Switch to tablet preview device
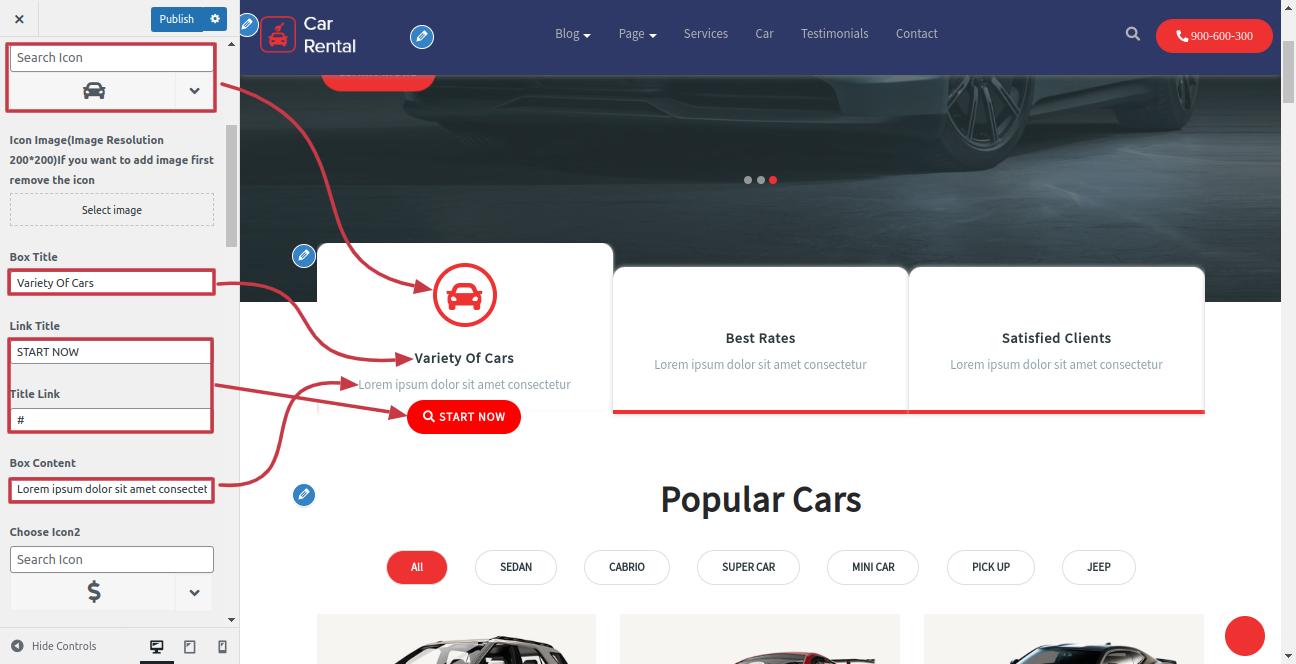This screenshot has height=664, width=1296. click(x=190, y=647)
